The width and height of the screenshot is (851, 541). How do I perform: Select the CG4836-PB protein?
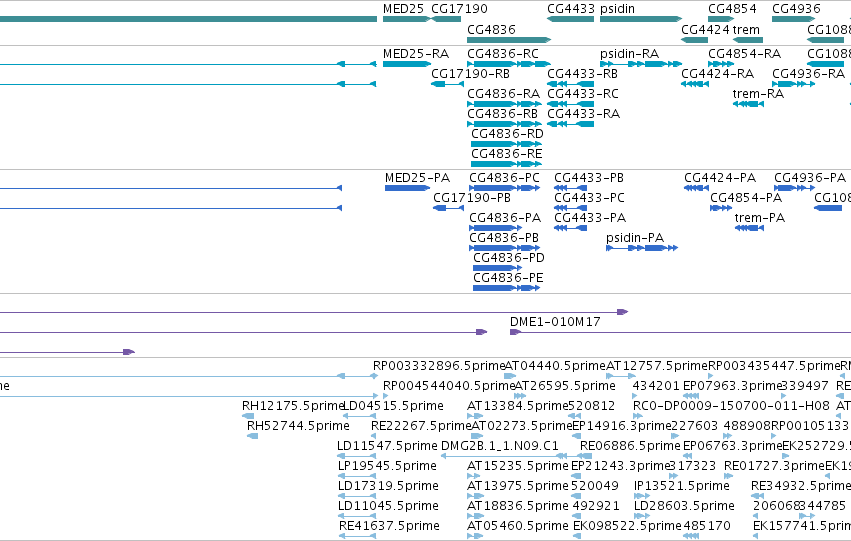(505, 249)
